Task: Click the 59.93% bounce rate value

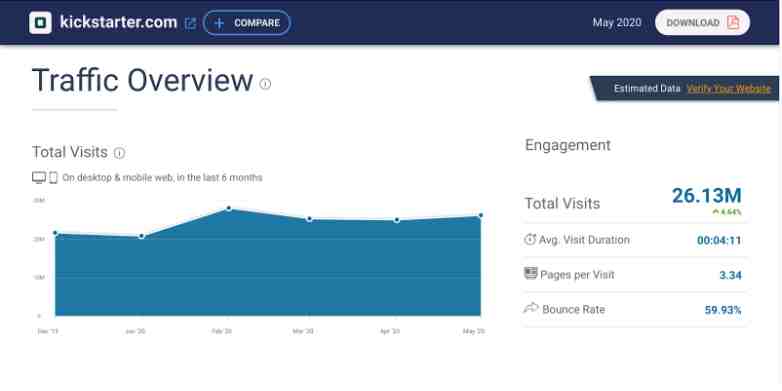Action: coord(723,310)
